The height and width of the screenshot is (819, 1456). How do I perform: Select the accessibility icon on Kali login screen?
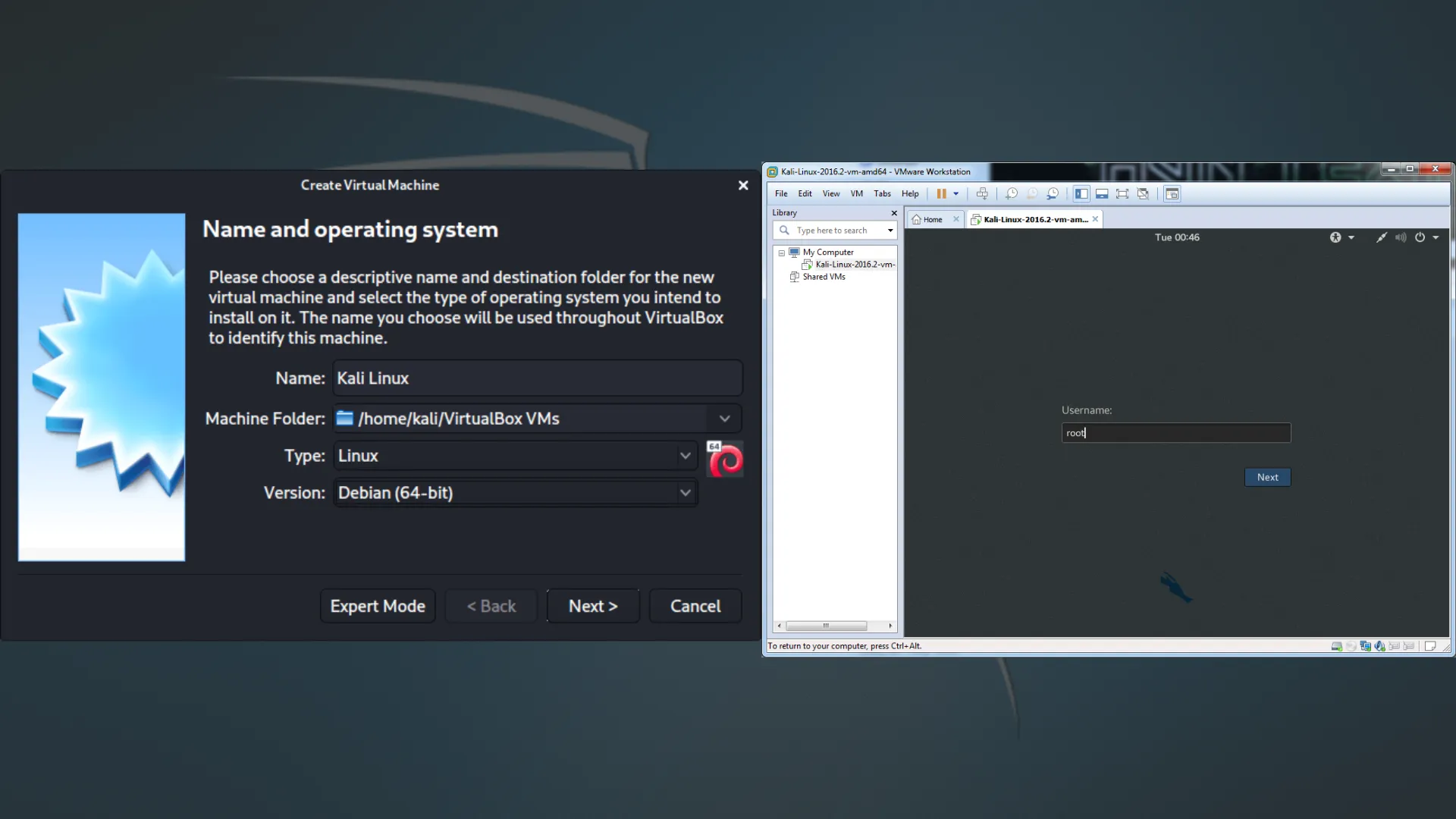(1336, 237)
